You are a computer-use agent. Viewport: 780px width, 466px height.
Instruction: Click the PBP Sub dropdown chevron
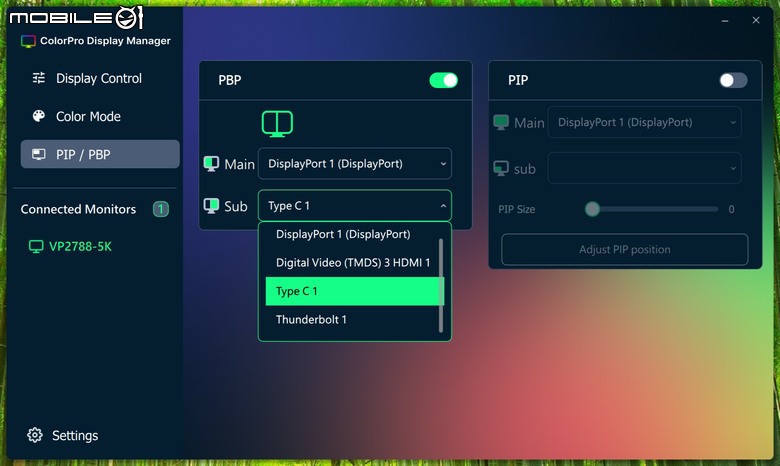[443, 206]
